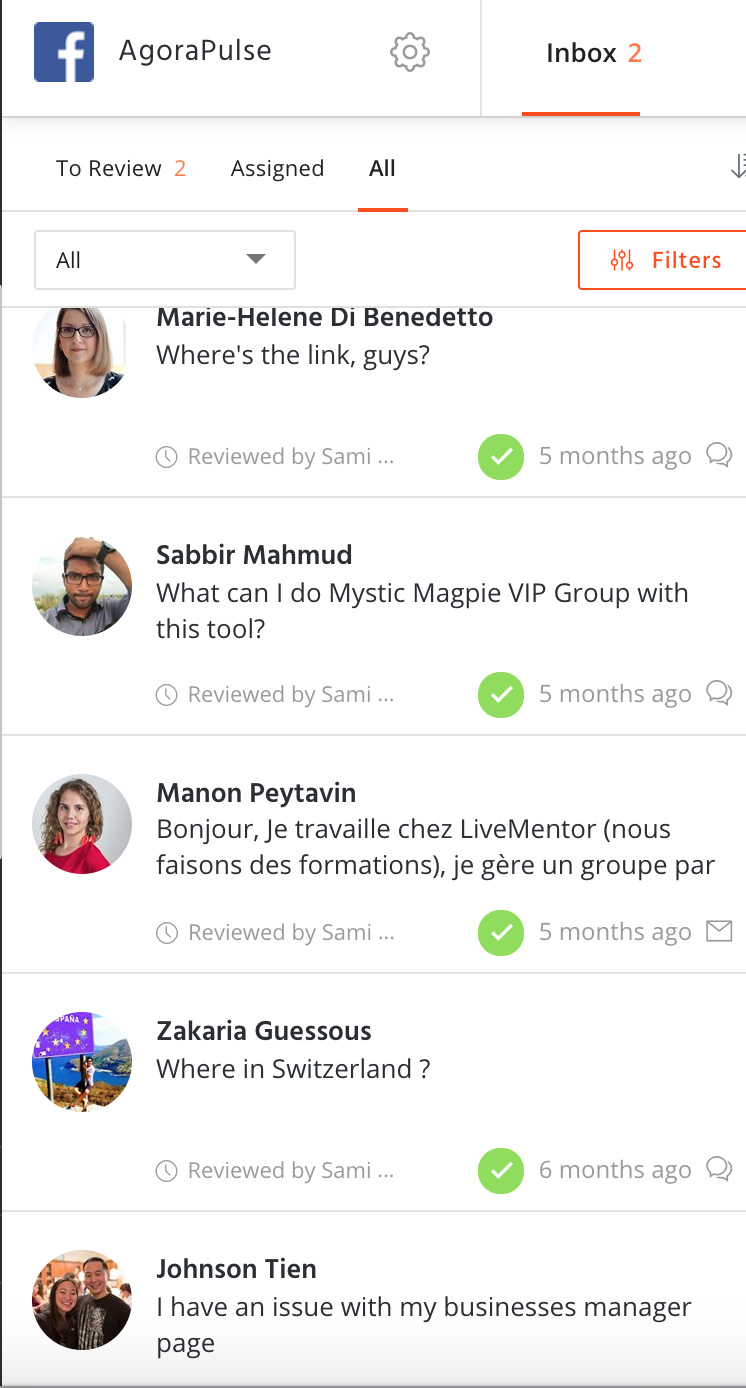Expand the All item-type dropdown
746x1388 pixels.
(x=165, y=260)
